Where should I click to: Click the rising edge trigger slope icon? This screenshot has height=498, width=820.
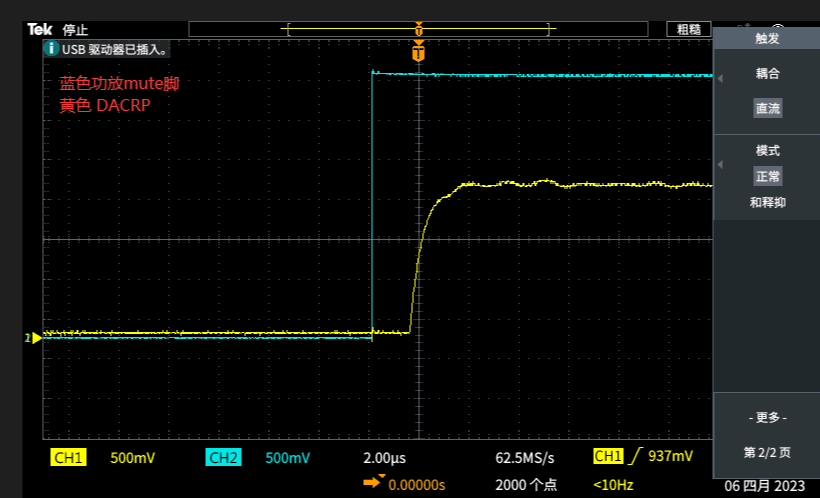click(x=635, y=456)
